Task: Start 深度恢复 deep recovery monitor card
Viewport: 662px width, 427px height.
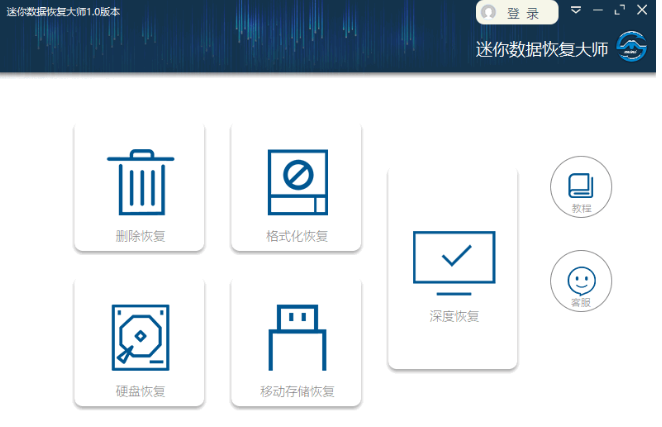Action: point(453,268)
